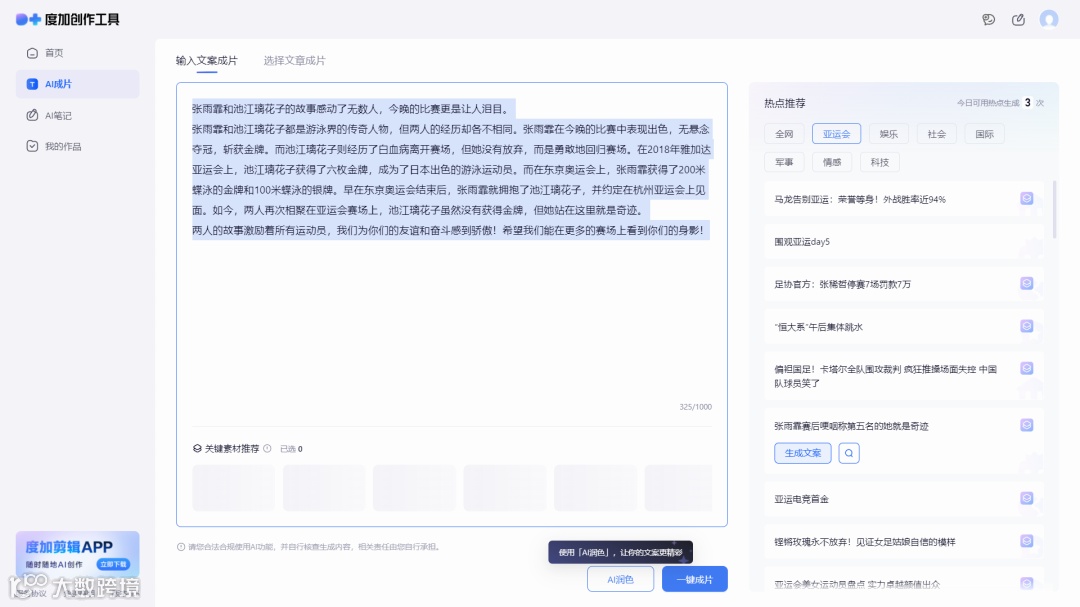Click the badge icon on 足协官方 topic

[x=1026, y=283]
